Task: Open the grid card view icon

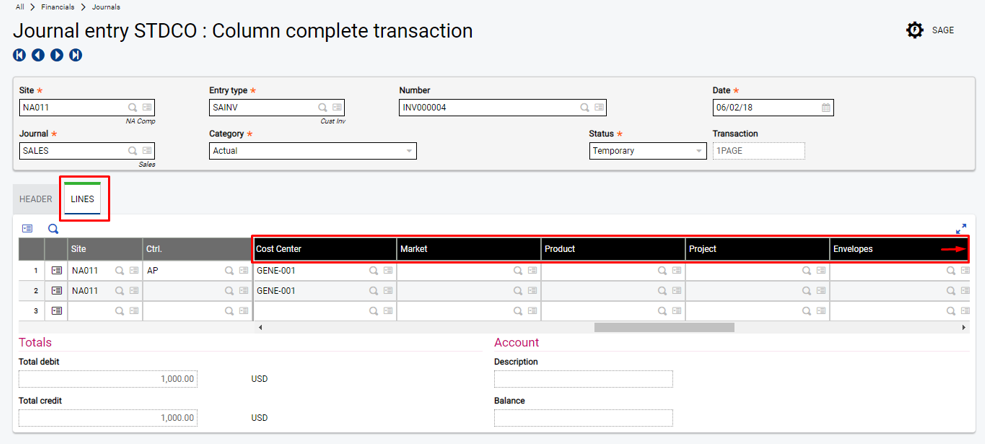Action: coord(28,229)
